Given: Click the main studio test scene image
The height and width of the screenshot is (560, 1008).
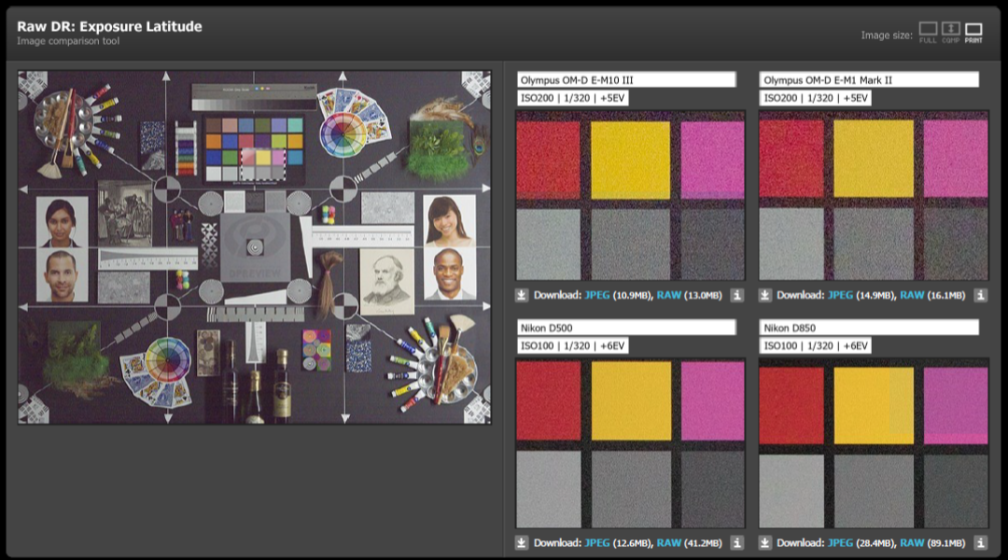Looking at the screenshot, I should pyautogui.click(x=255, y=247).
